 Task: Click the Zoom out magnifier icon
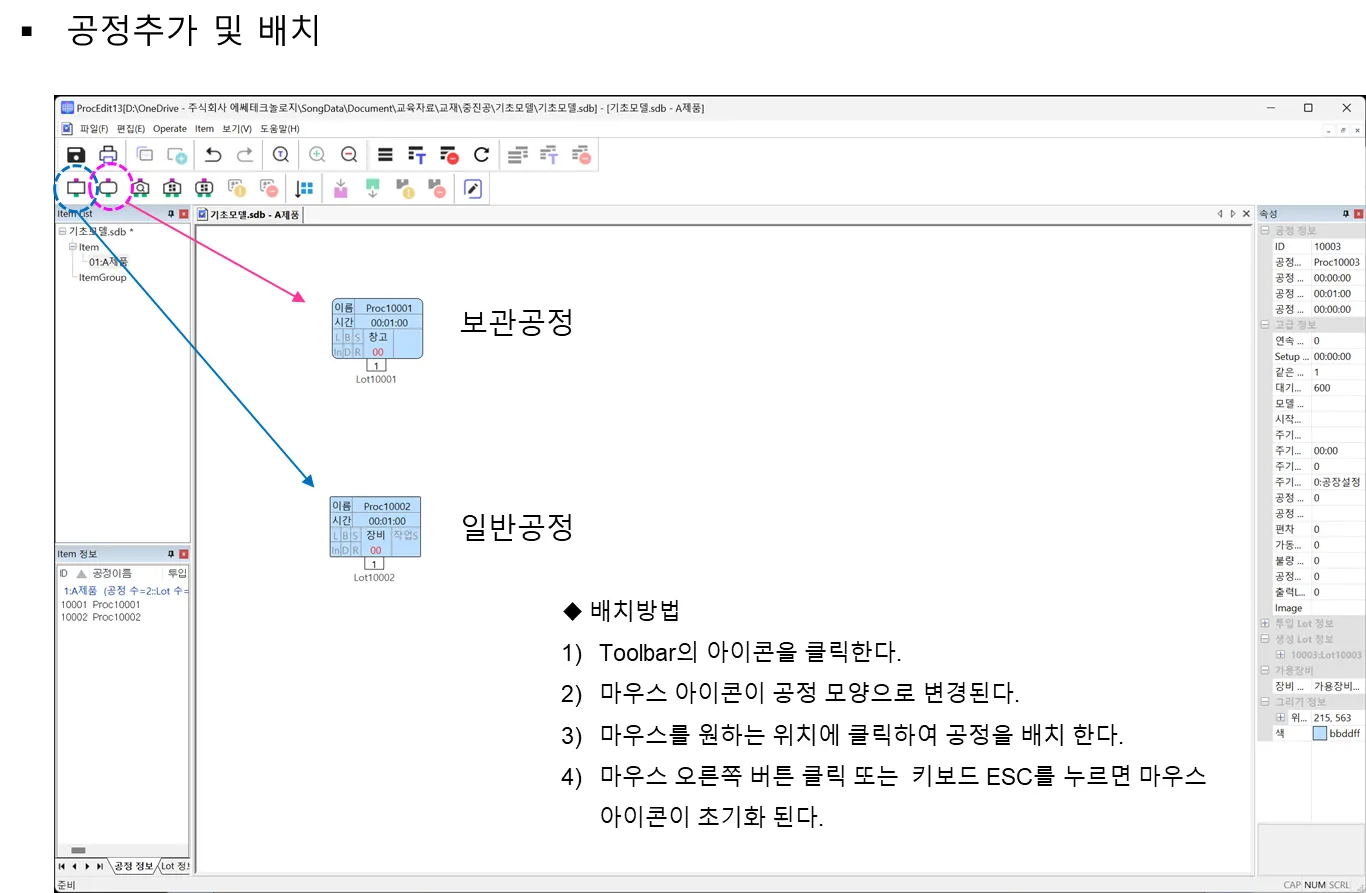coord(349,155)
